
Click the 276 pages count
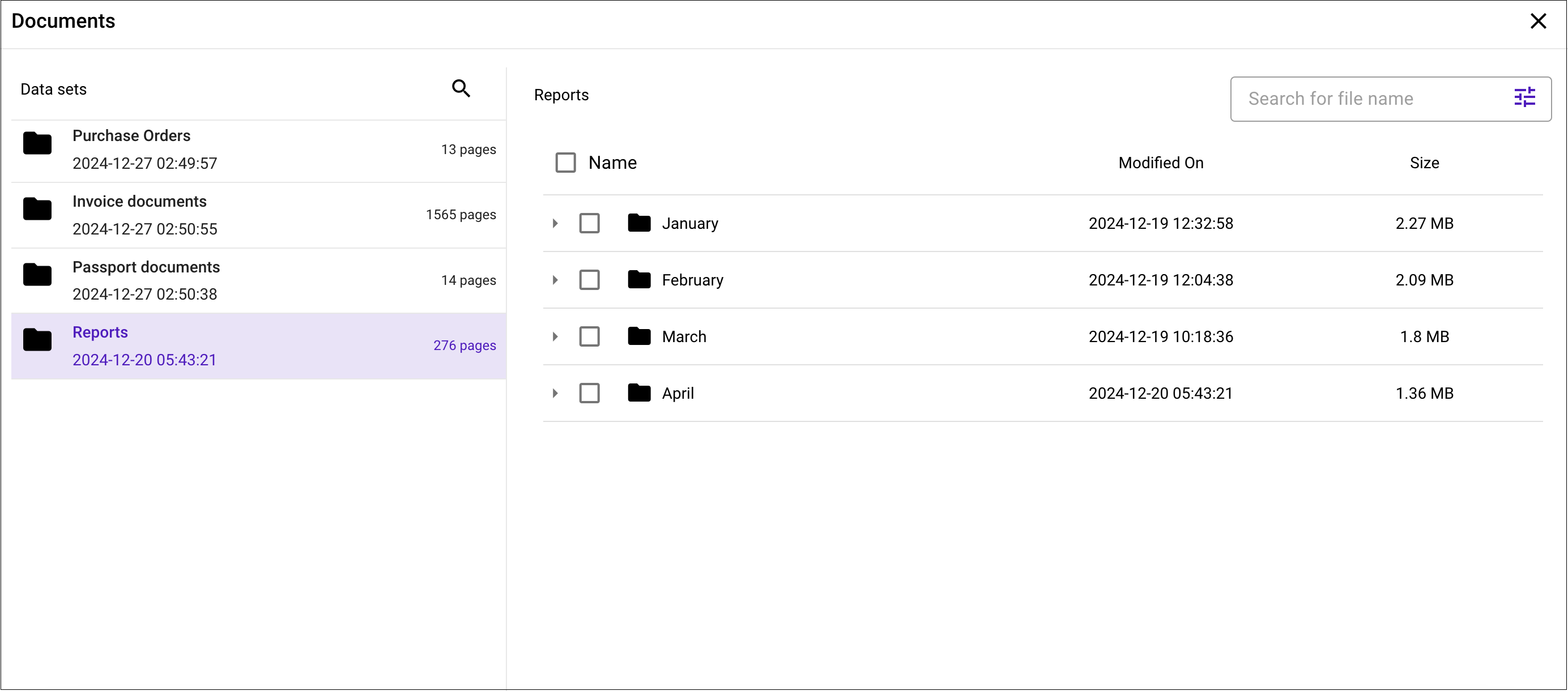click(465, 346)
